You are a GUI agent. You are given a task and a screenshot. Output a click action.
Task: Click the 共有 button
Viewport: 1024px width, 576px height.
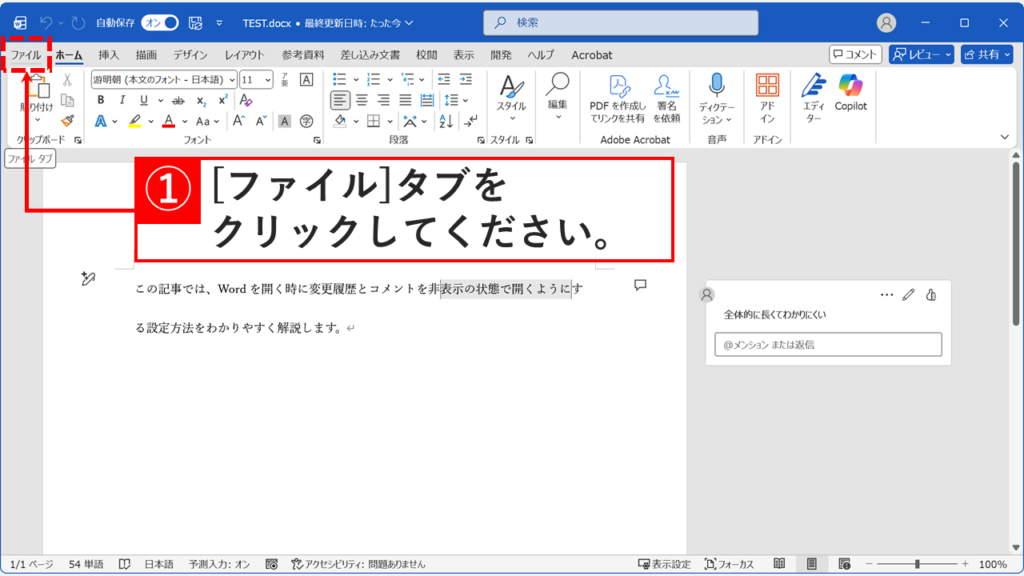[x=988, y=54]
